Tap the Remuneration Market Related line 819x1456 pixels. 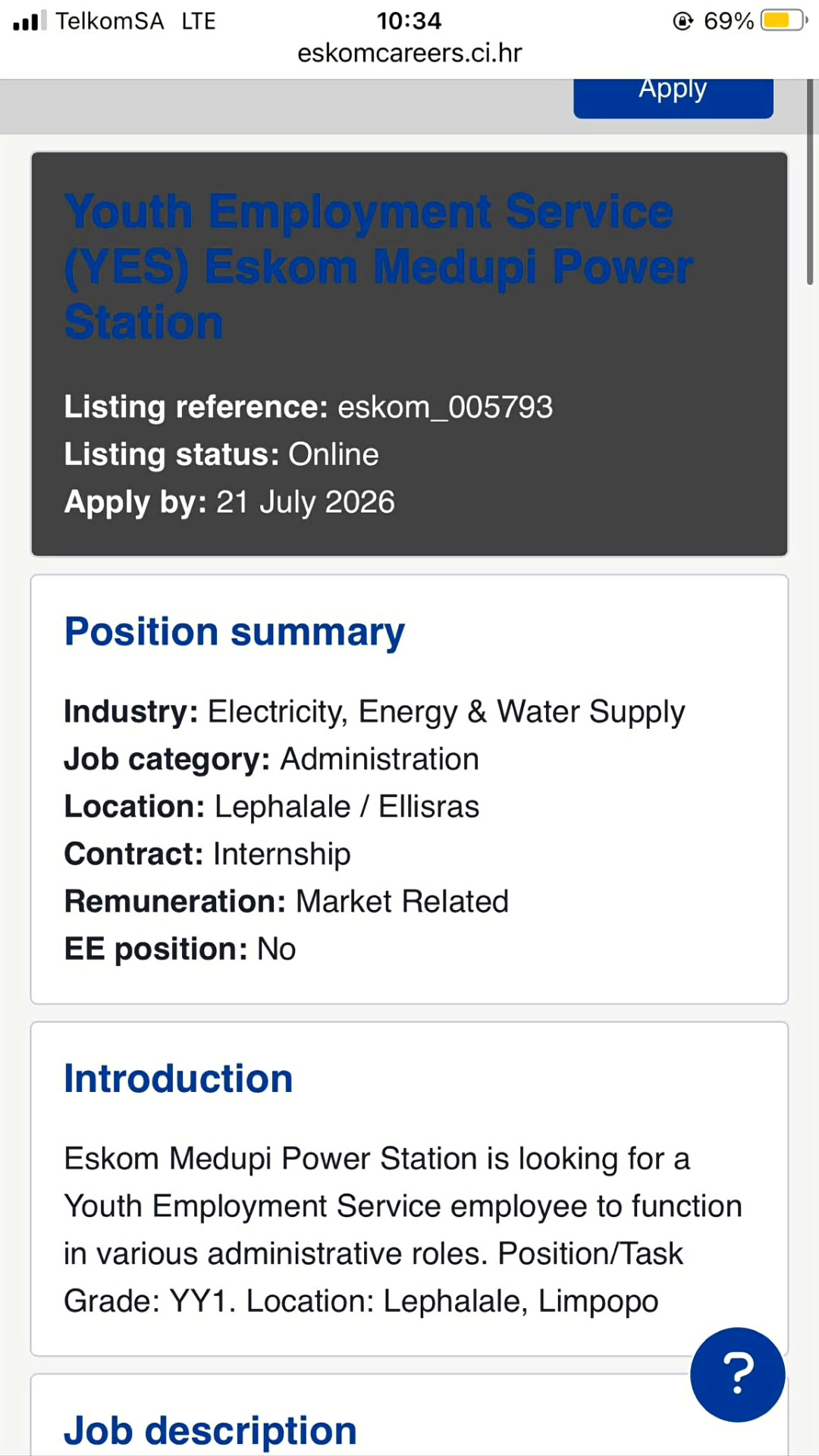(x=286, y=901)
